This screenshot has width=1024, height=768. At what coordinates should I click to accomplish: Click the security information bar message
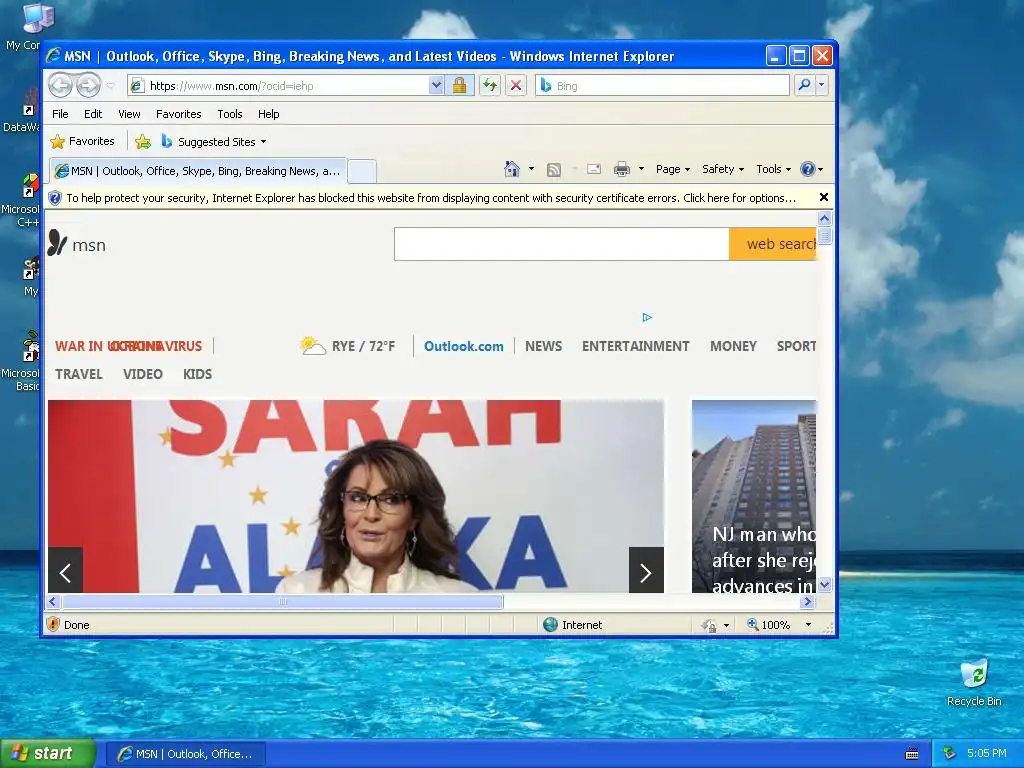point(431,198)
